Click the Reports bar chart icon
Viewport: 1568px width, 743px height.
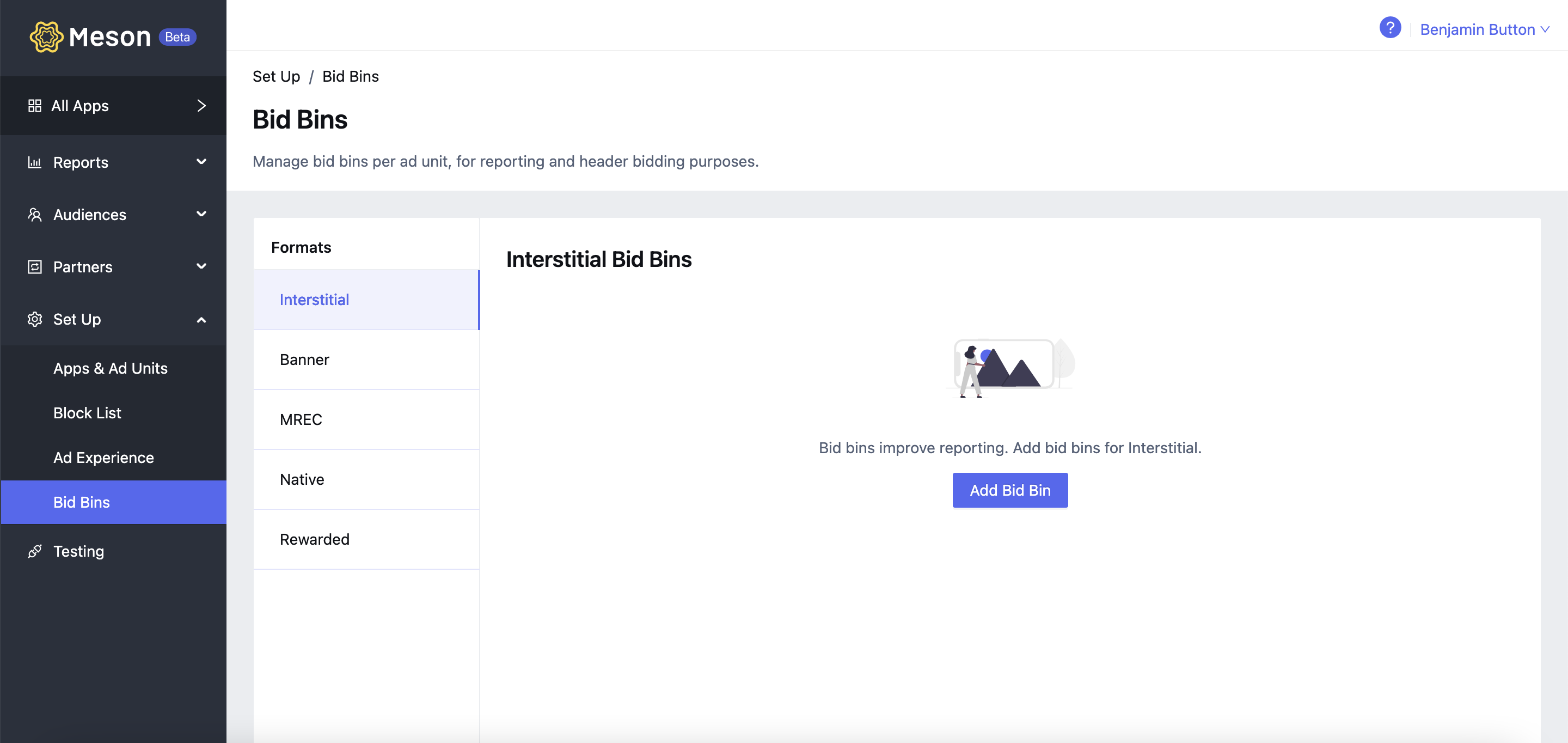click(35, 163)
